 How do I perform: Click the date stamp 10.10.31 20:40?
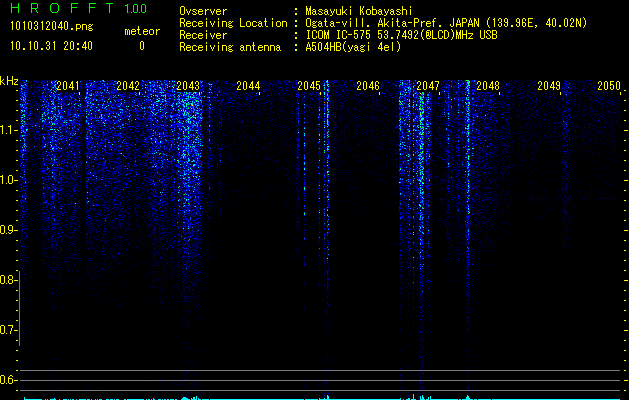click(51, 46)
